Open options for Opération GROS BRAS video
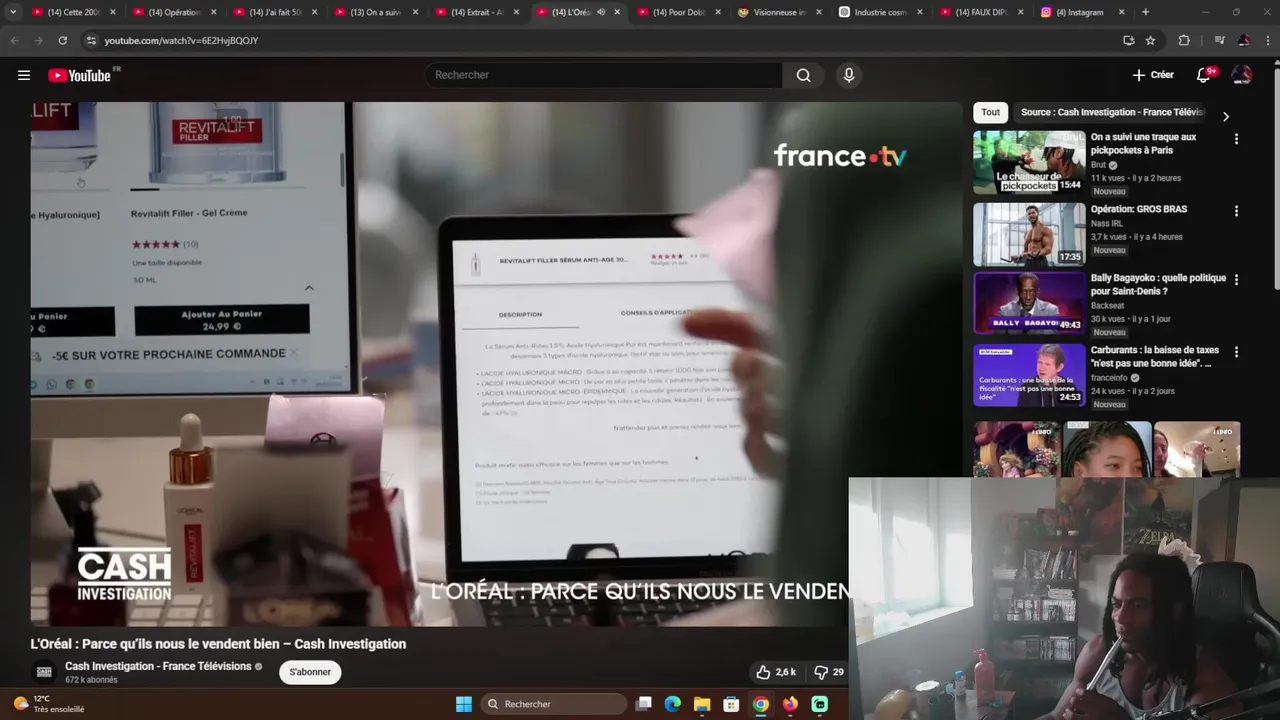The width and height of the screenshot is (1280, 720). point(1236,211)
